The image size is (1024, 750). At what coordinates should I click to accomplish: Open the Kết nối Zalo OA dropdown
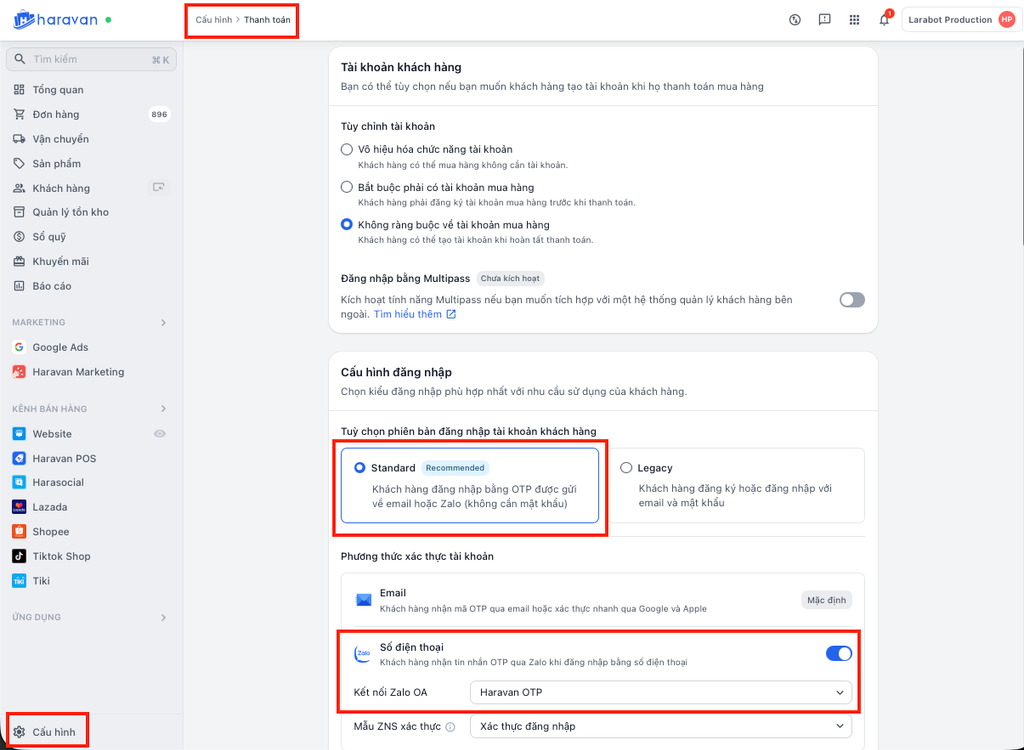661,692
